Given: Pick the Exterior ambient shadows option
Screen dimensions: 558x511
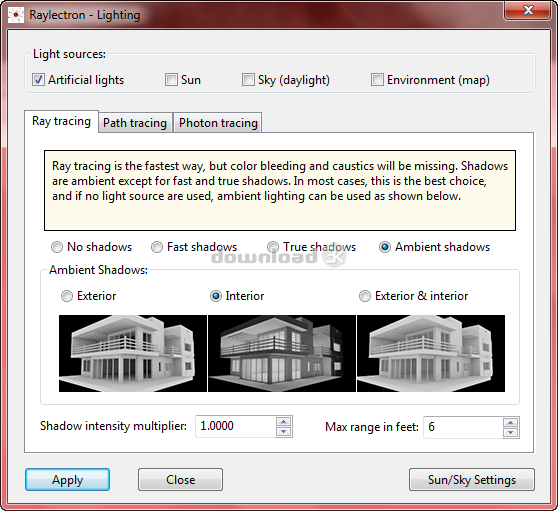Looking at the screenshot, I should 67,296.
